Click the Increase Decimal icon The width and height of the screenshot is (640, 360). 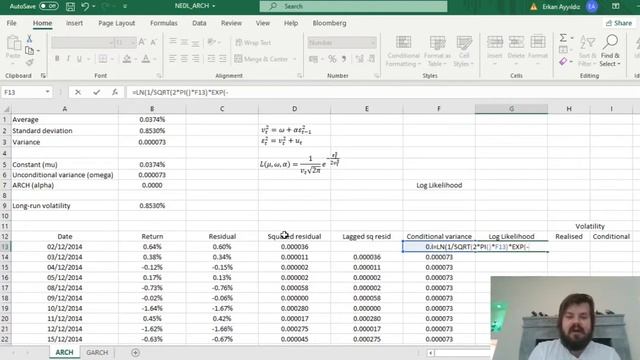point(360,59)
